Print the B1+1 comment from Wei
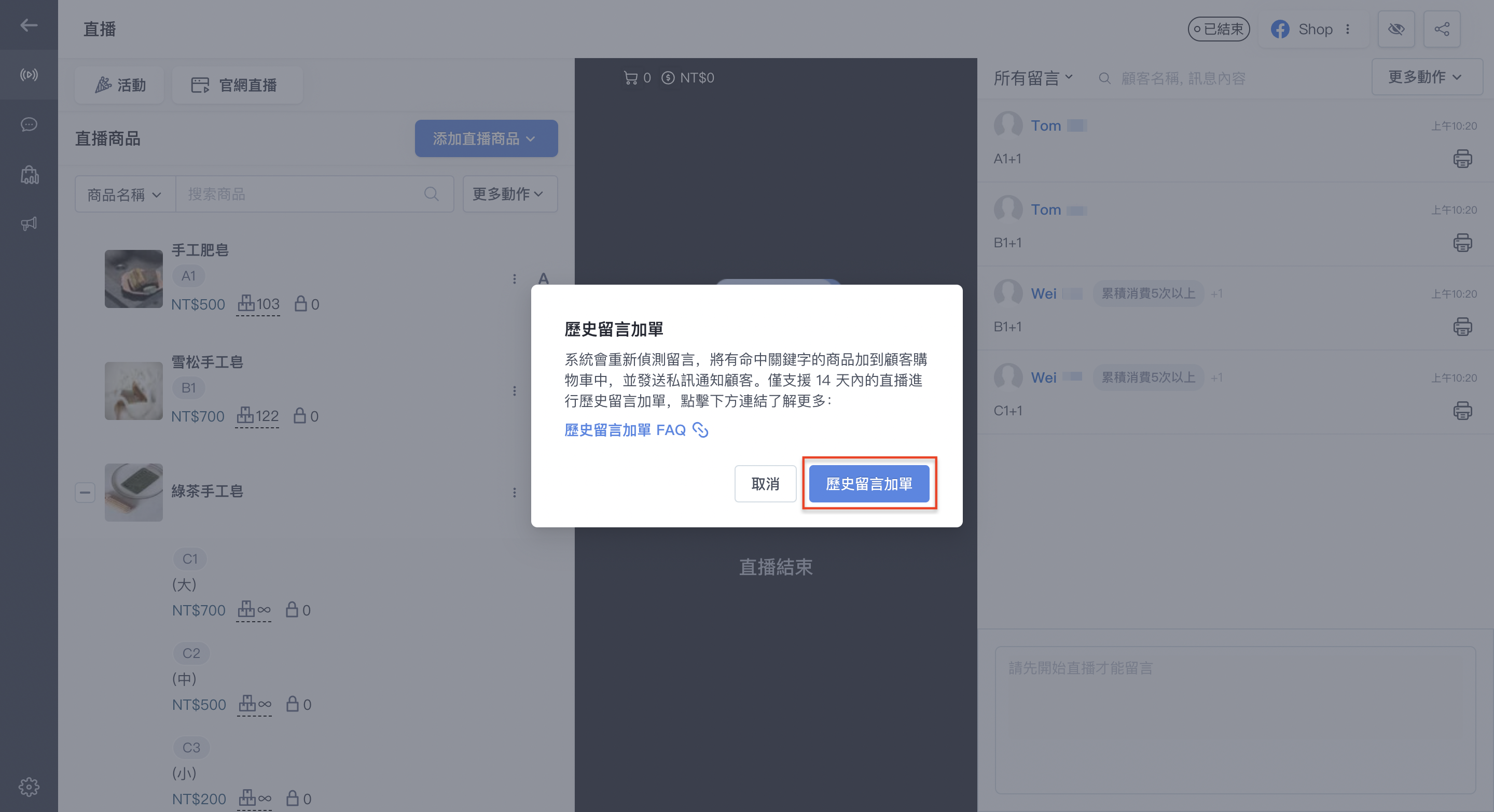This screenshot has height=812, width=1494. tap(1462, 327)
